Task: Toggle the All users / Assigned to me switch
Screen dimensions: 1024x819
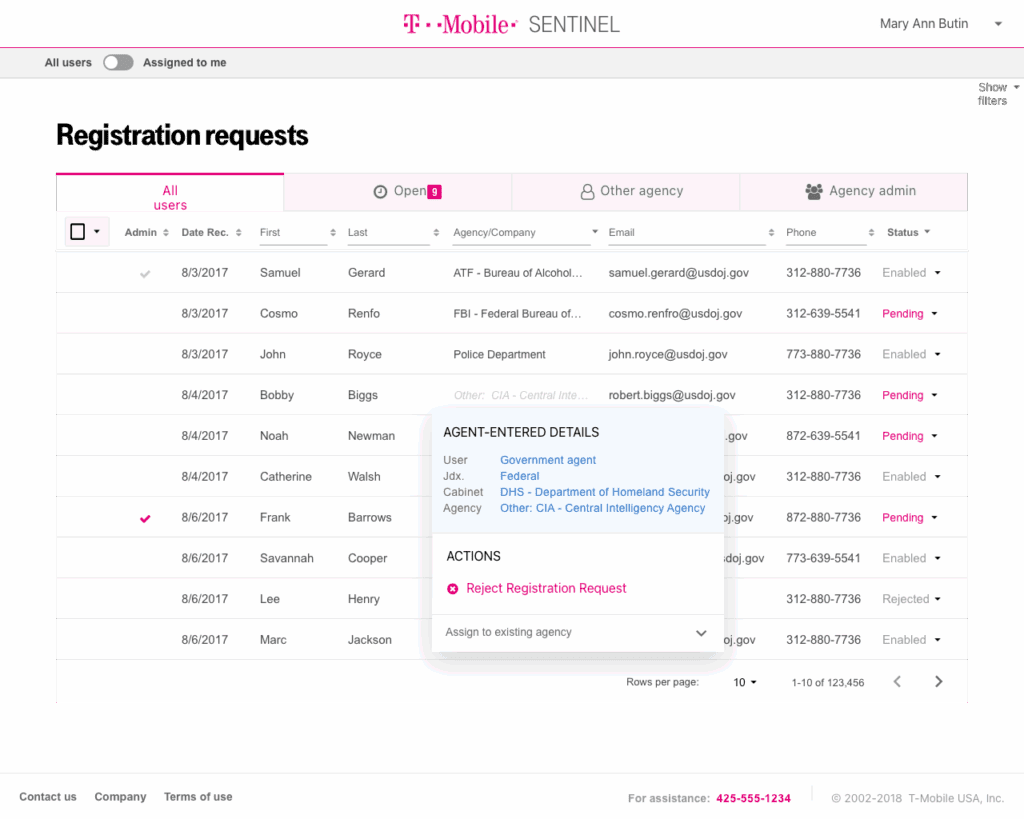Action: (x=118, y=63)
